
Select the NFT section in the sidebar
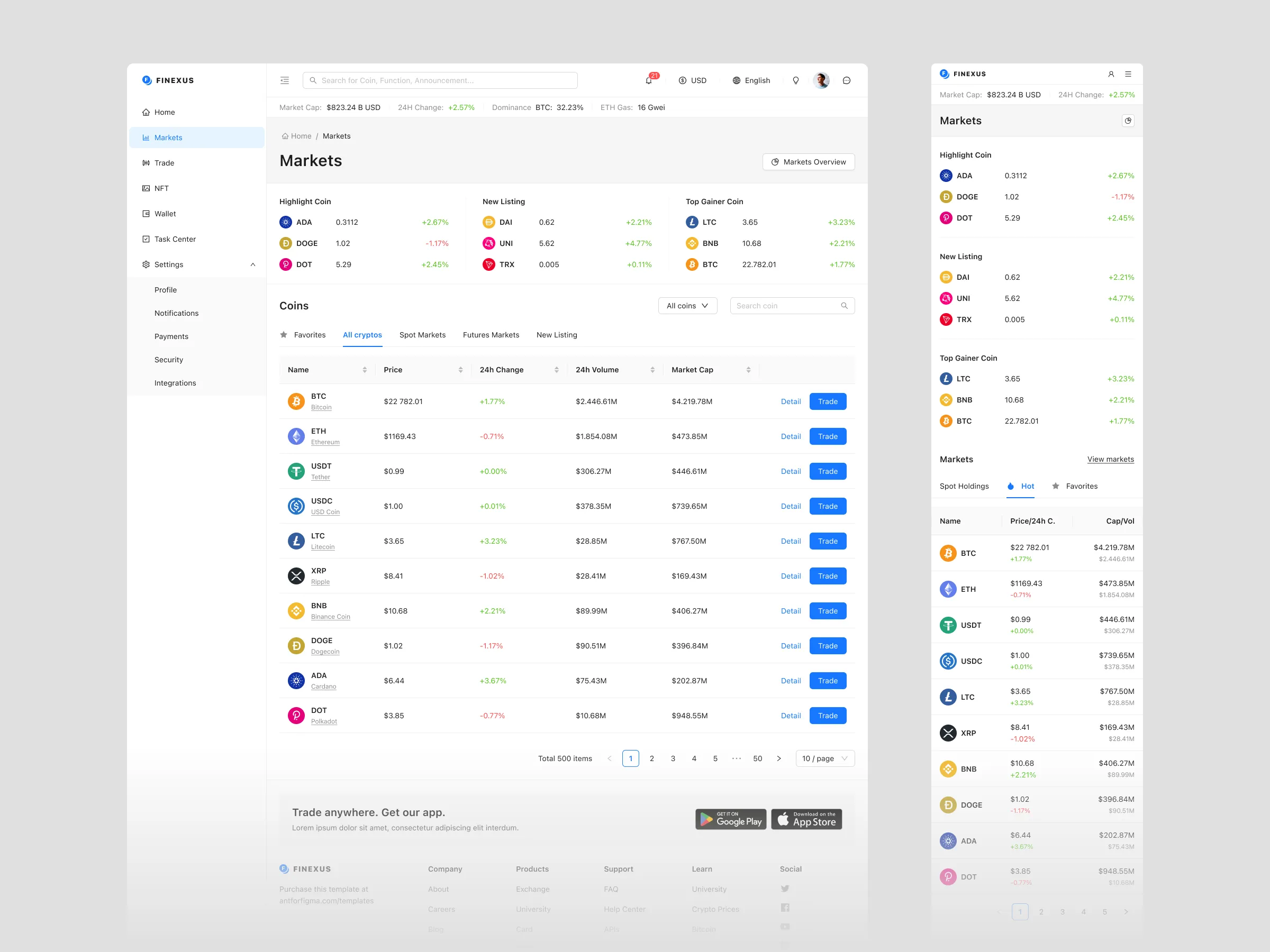[162, 188]
